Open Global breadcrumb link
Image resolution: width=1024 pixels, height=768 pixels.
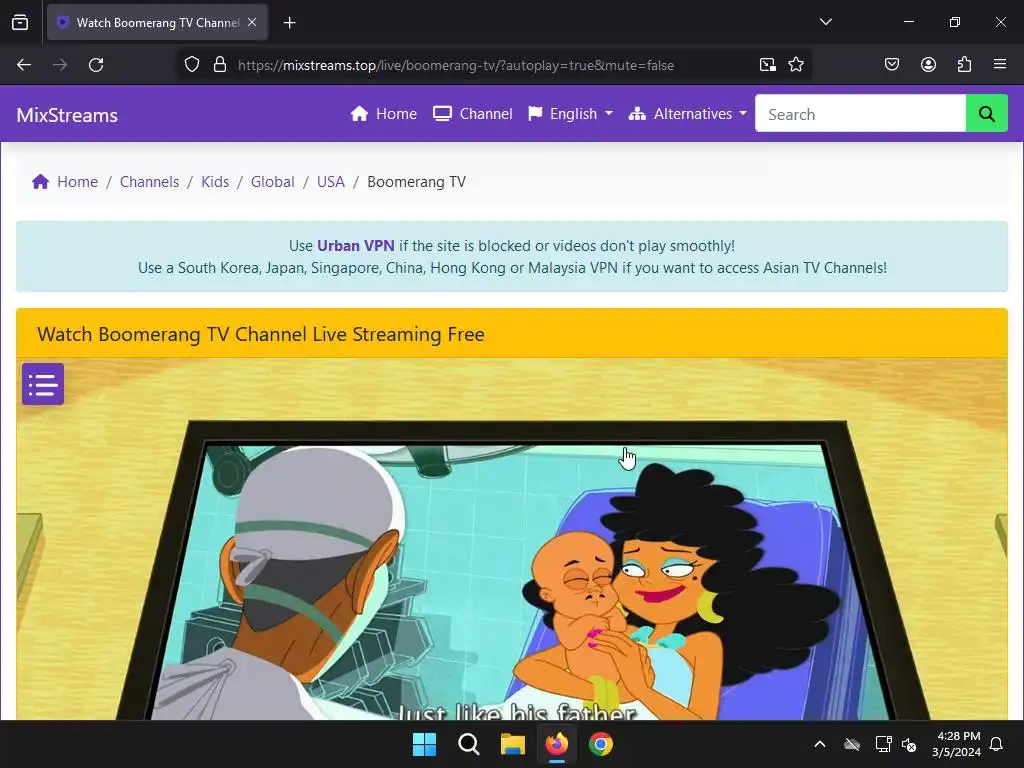click(x=272, y=182)
